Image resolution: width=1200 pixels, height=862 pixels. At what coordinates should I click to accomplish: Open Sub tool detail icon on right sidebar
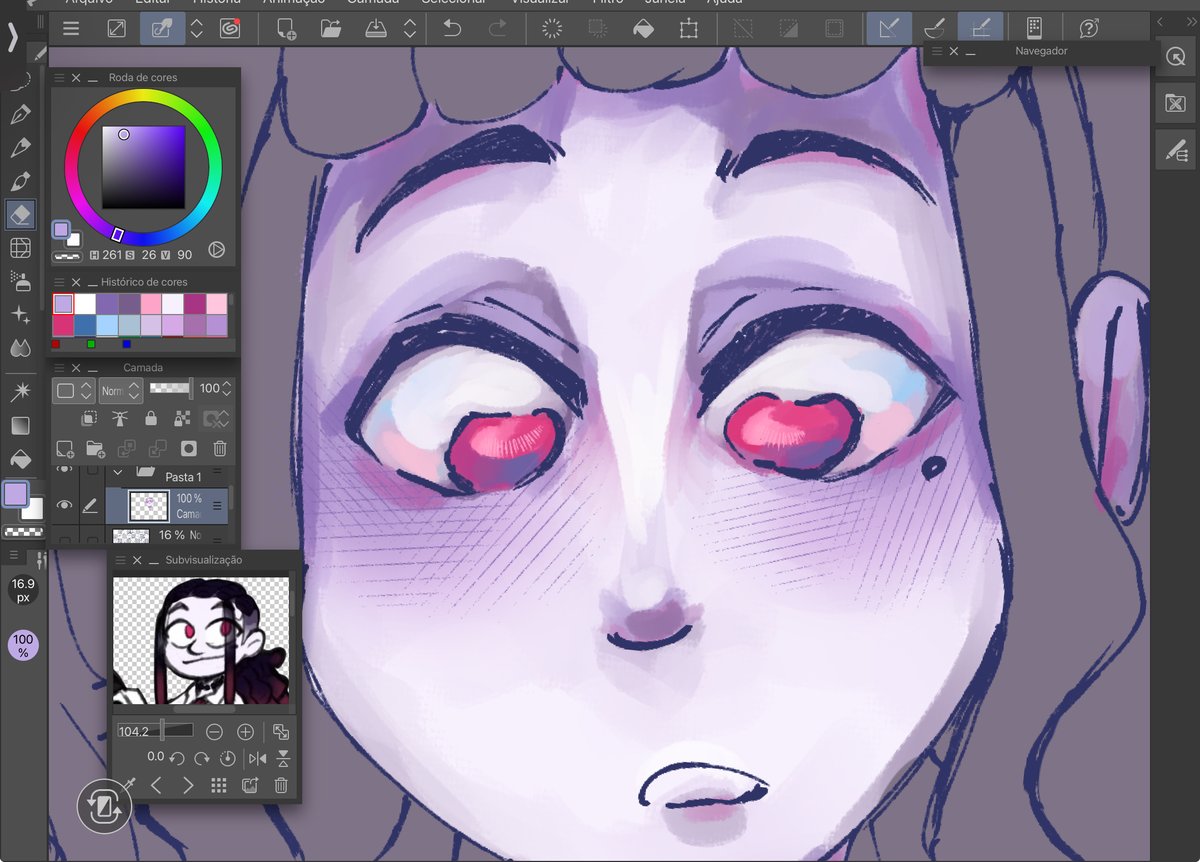coord(1175,150)
